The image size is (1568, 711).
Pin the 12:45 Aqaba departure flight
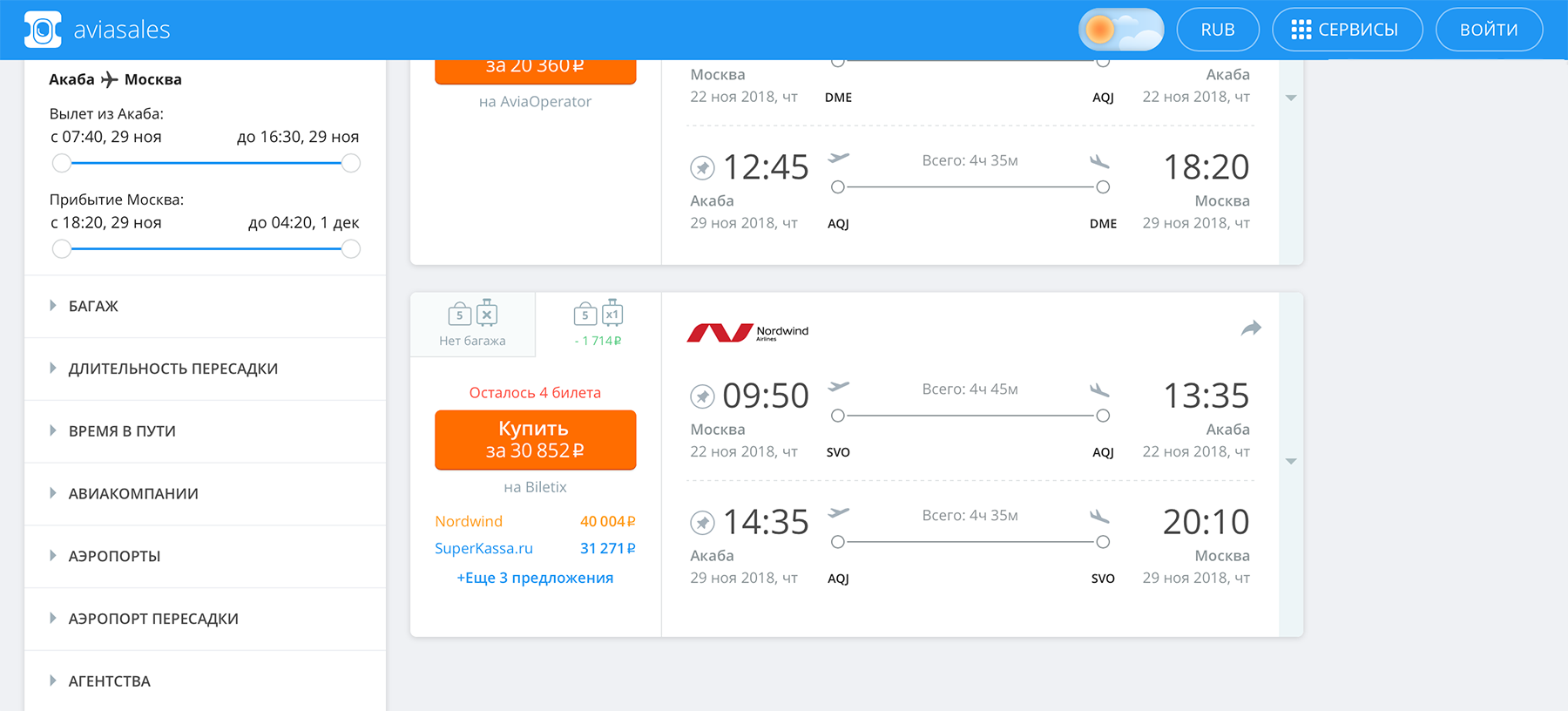tap(702, 167)
